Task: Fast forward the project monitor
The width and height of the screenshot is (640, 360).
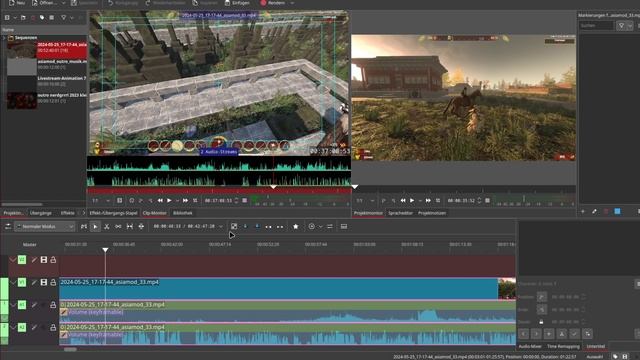Action: click(x=428, y=200)
